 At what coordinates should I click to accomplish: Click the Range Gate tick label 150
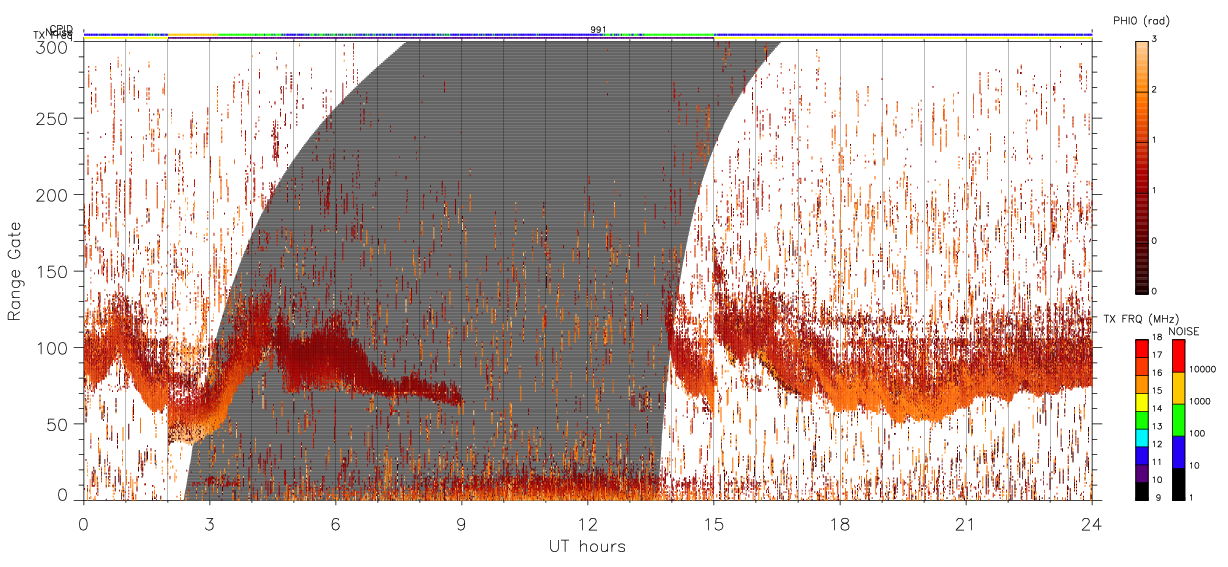tap(53, 271)
